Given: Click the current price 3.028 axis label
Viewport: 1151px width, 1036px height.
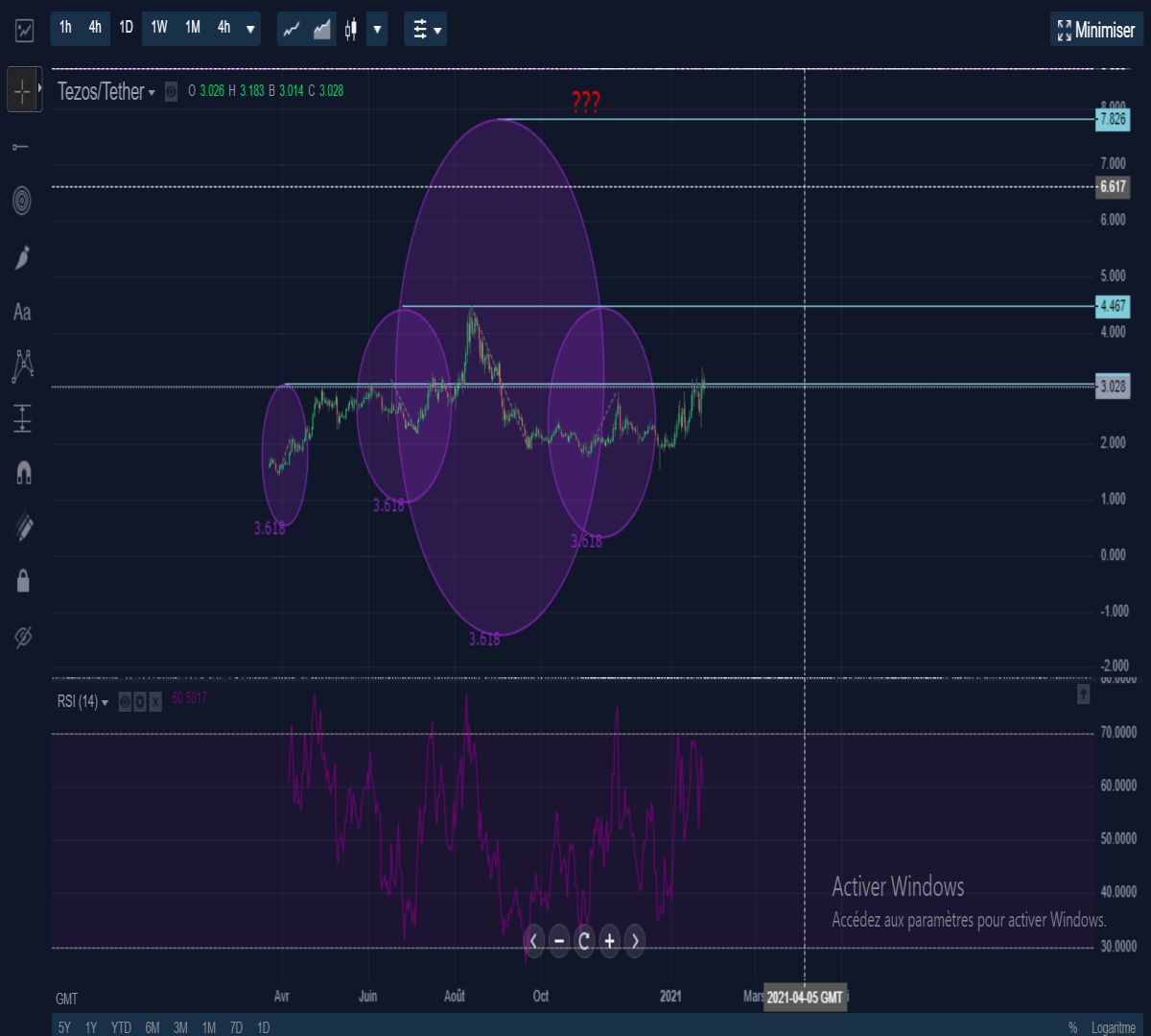Looking at the screenshot, I should click(1113, 387).
